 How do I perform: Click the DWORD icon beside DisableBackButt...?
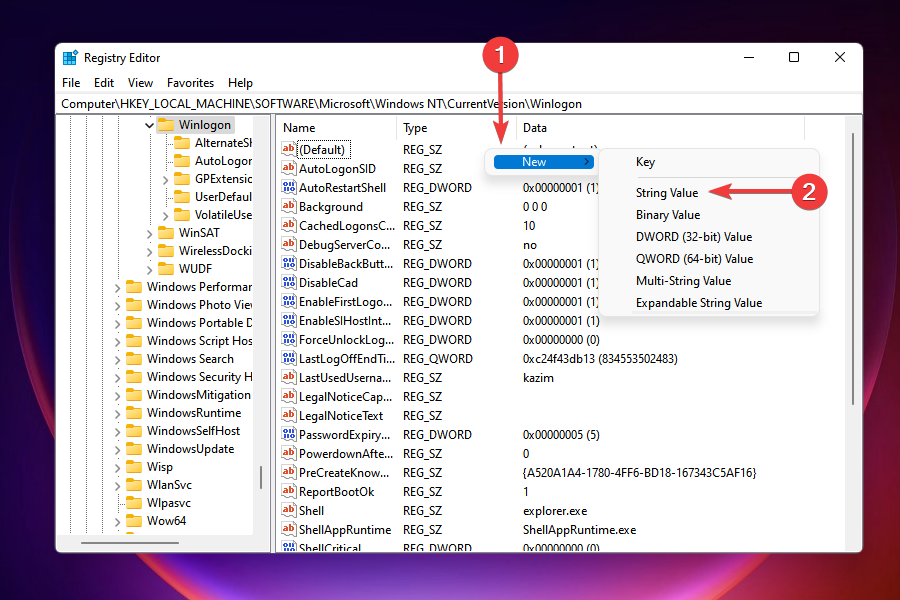tap(288, 263)
